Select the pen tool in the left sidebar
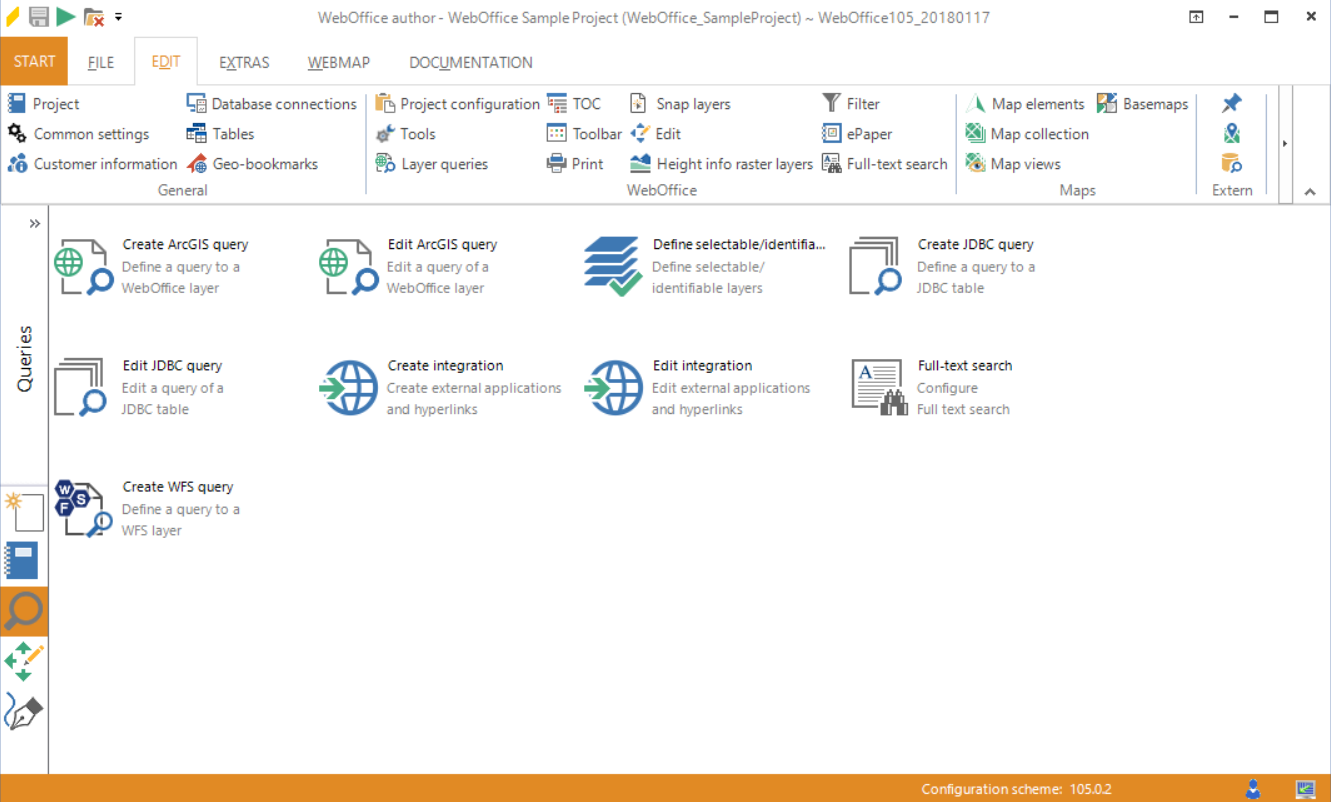The height and width of the screenshot is (802, 1331). pyautogui.click(x=23, y=712)
